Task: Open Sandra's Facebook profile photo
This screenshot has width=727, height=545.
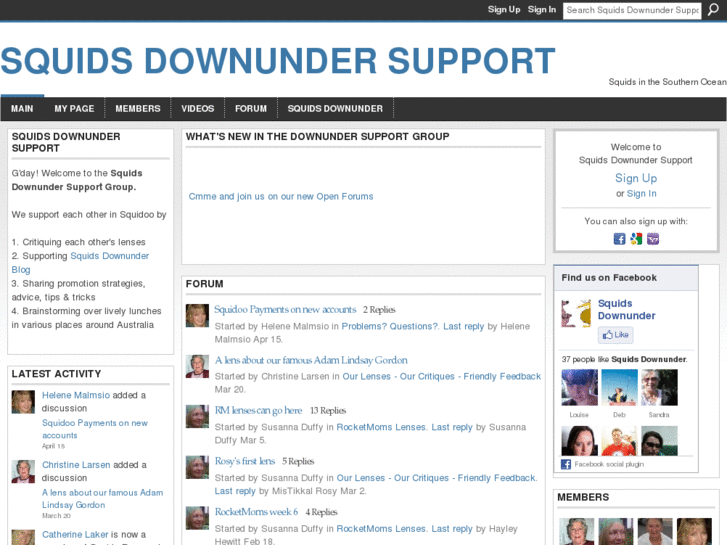Action: [659, 388]
